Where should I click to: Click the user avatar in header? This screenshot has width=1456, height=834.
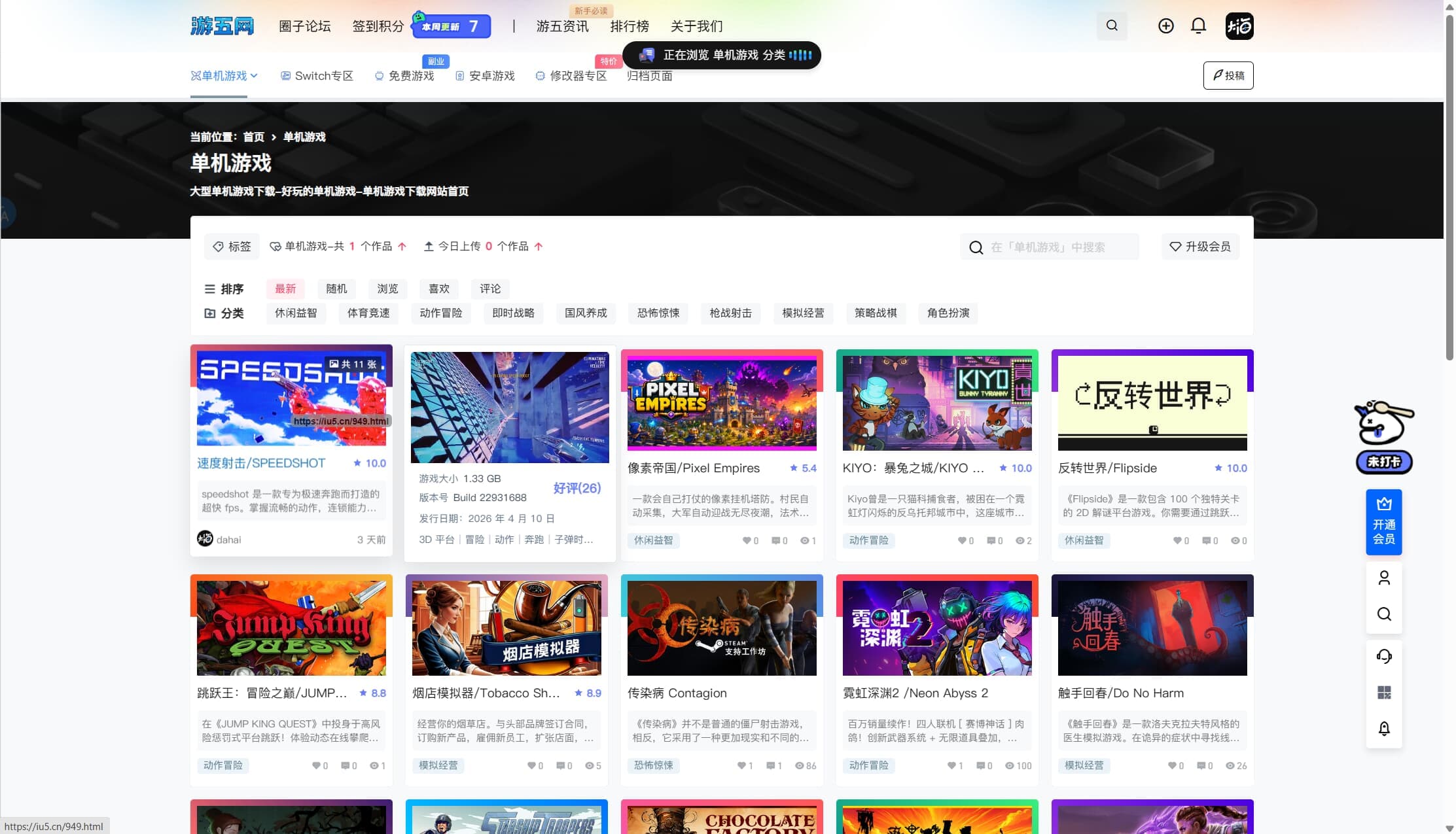tap(1239, 26)
